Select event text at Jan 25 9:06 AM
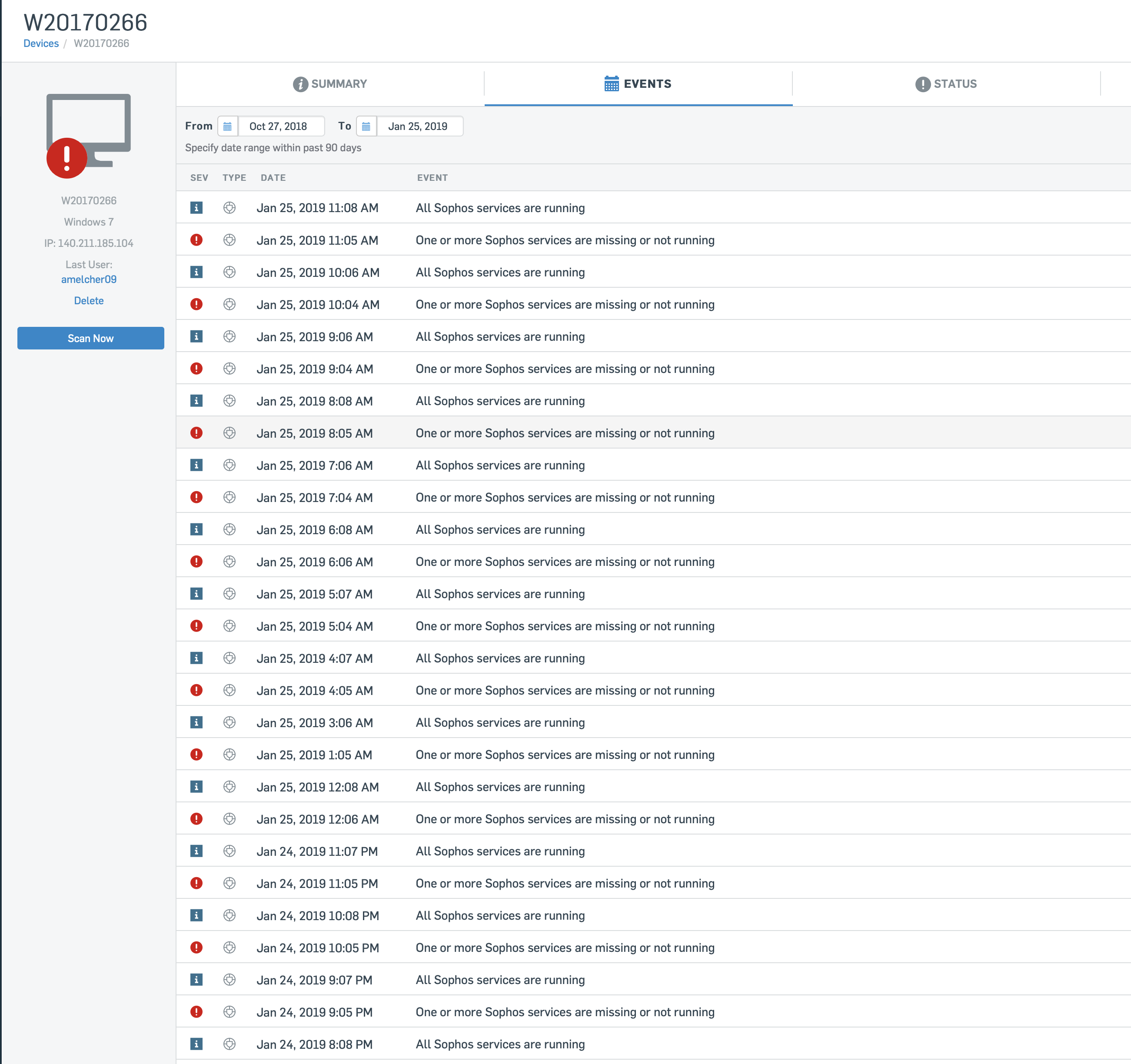 (500, 336)
